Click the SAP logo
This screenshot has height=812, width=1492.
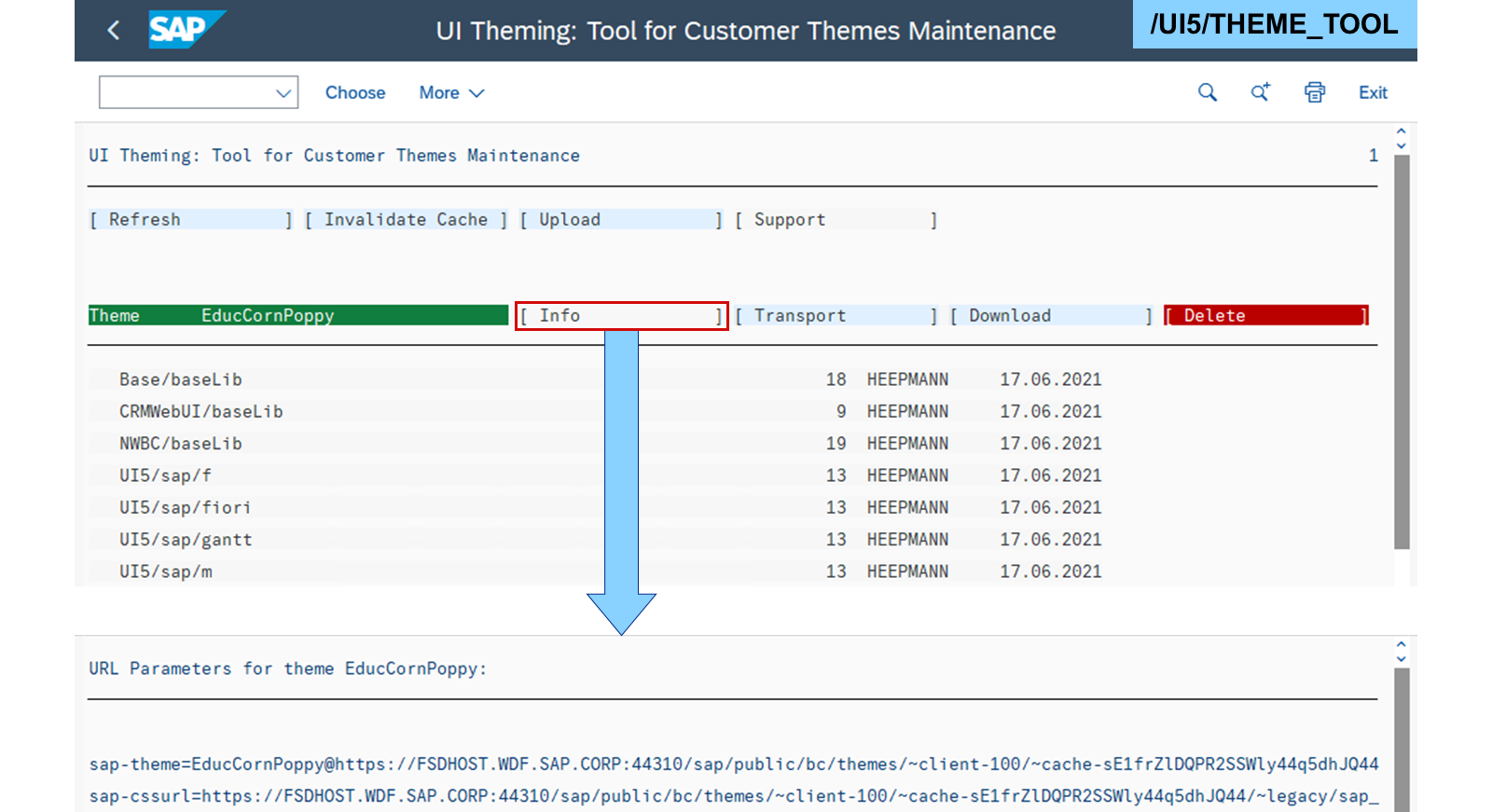(186, 29)
